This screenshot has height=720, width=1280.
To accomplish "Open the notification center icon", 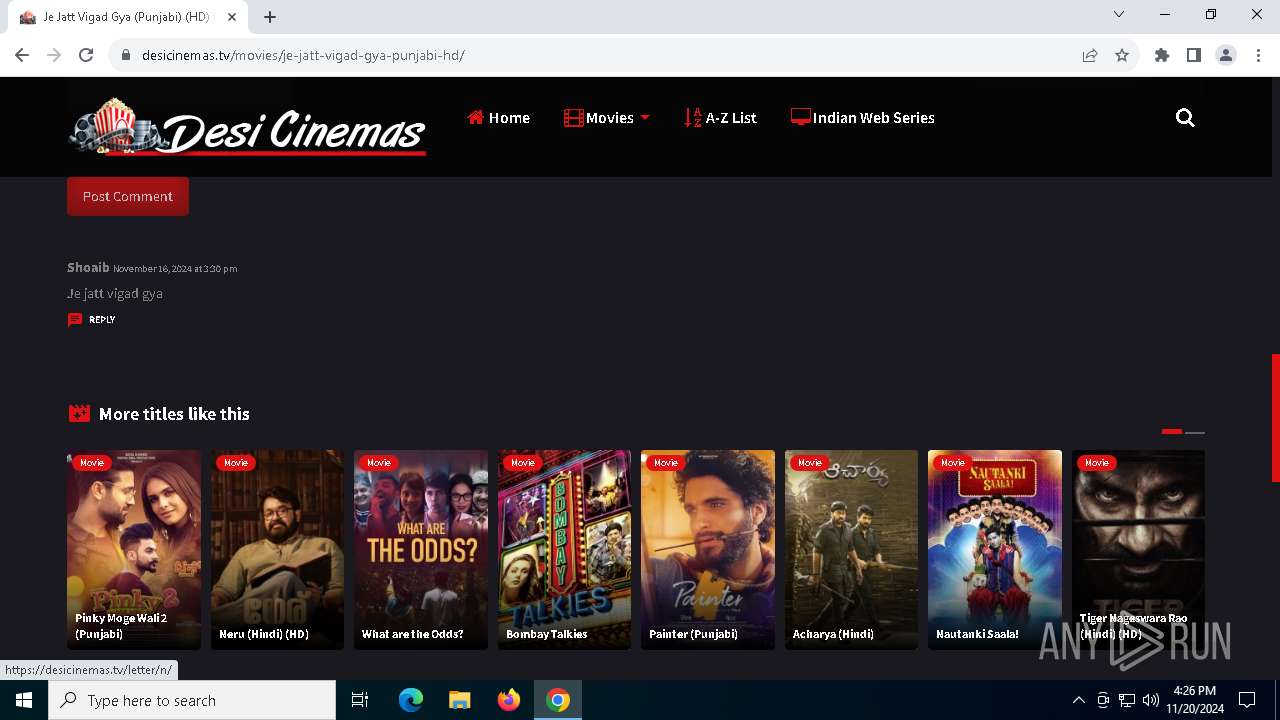I will pyautogui.click(x=1247, y=700).
